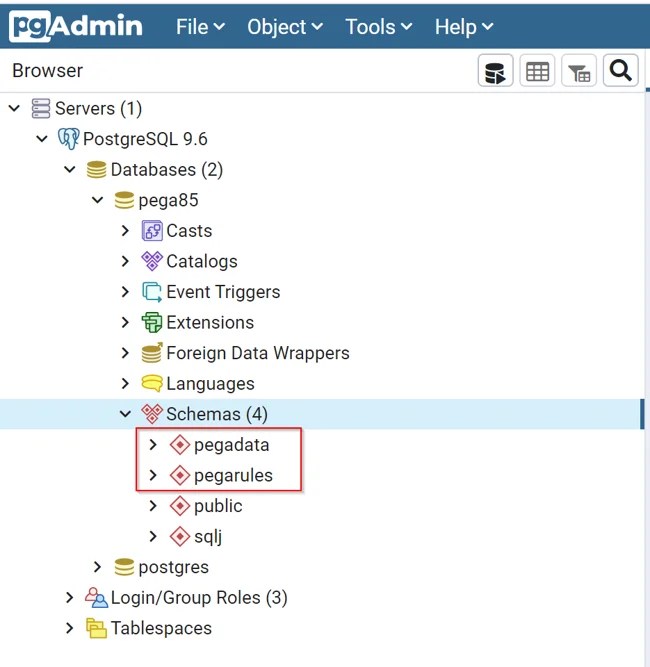Click the pega85 database icon
Screen dimensions: 650x667
point(124,200)
